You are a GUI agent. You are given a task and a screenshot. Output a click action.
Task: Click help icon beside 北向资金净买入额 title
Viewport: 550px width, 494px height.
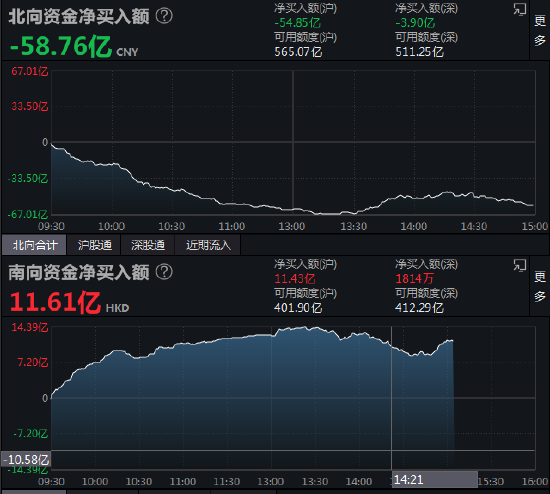pyautogui.click(x=164, y=16)
